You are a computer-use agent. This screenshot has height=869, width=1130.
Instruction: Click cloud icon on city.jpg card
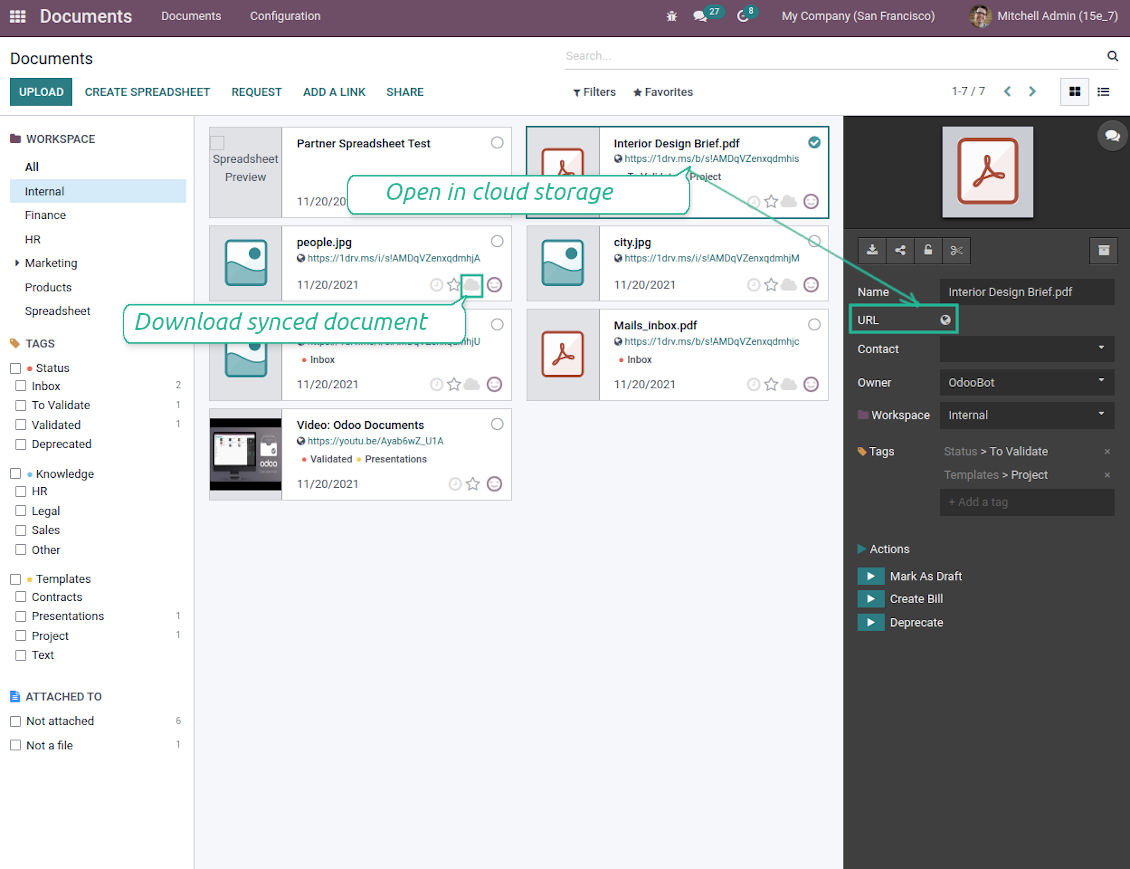click(789, 285)
